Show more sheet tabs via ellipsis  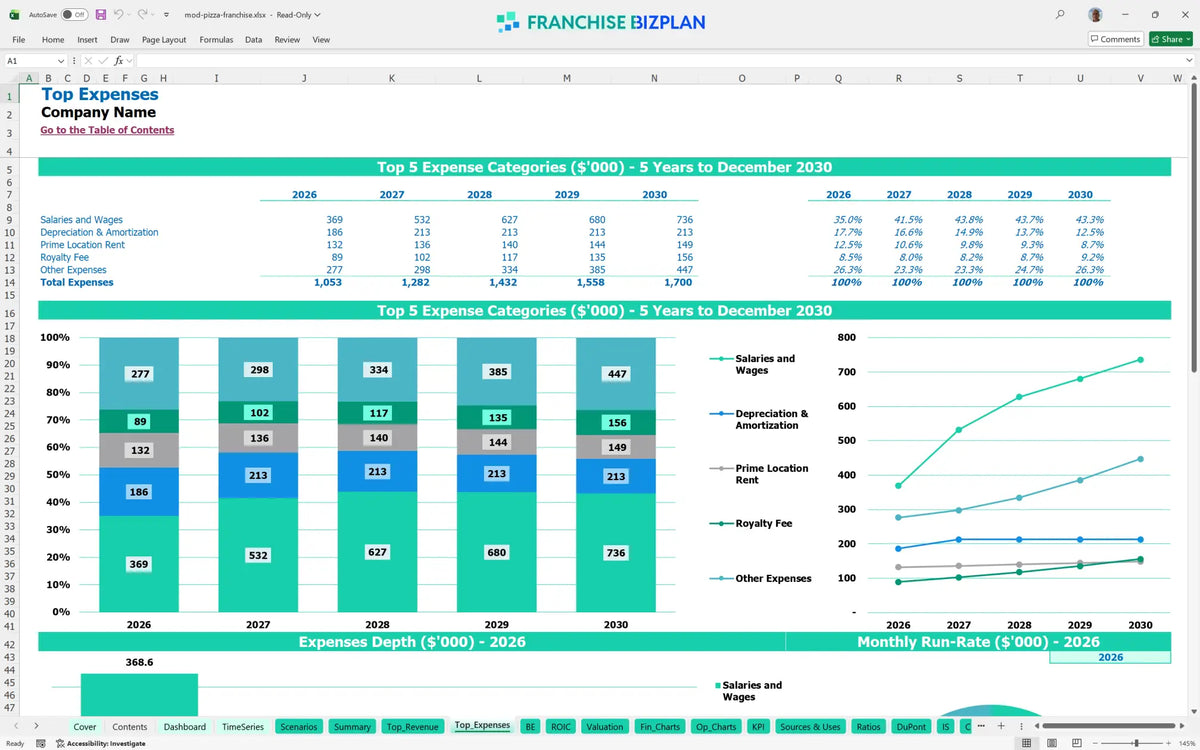(x=979, y=726)
